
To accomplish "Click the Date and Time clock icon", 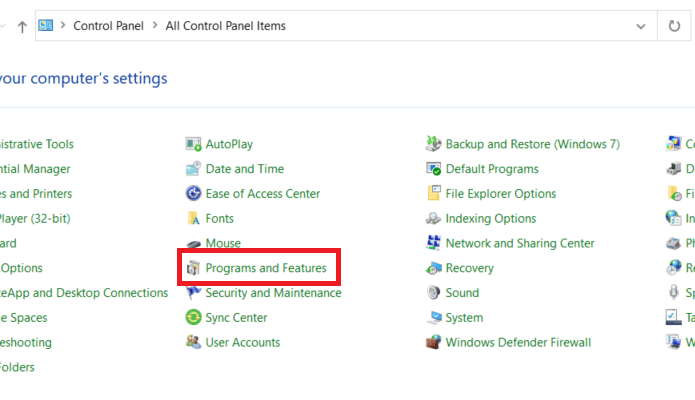I will tap(193, 169).
